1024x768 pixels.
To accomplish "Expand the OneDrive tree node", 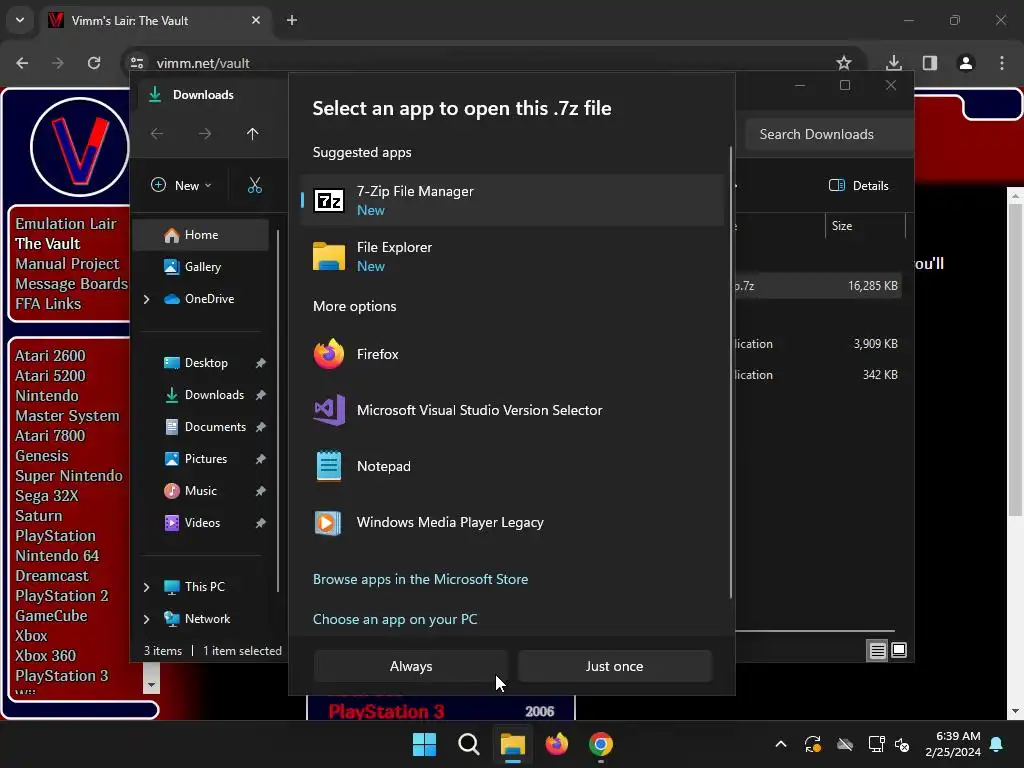I will pos(146,299).
